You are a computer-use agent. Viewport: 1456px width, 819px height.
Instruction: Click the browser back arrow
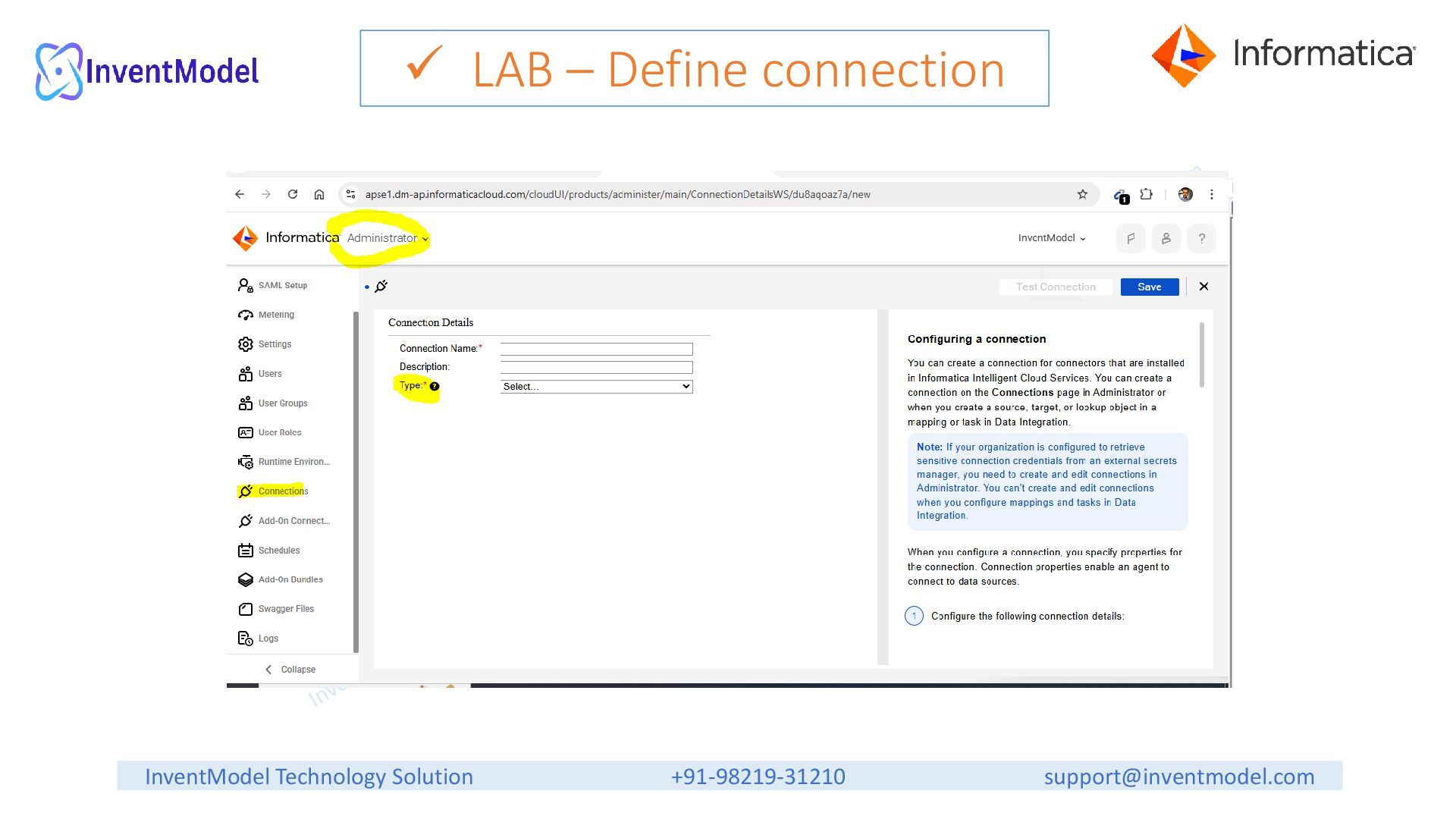240,195
